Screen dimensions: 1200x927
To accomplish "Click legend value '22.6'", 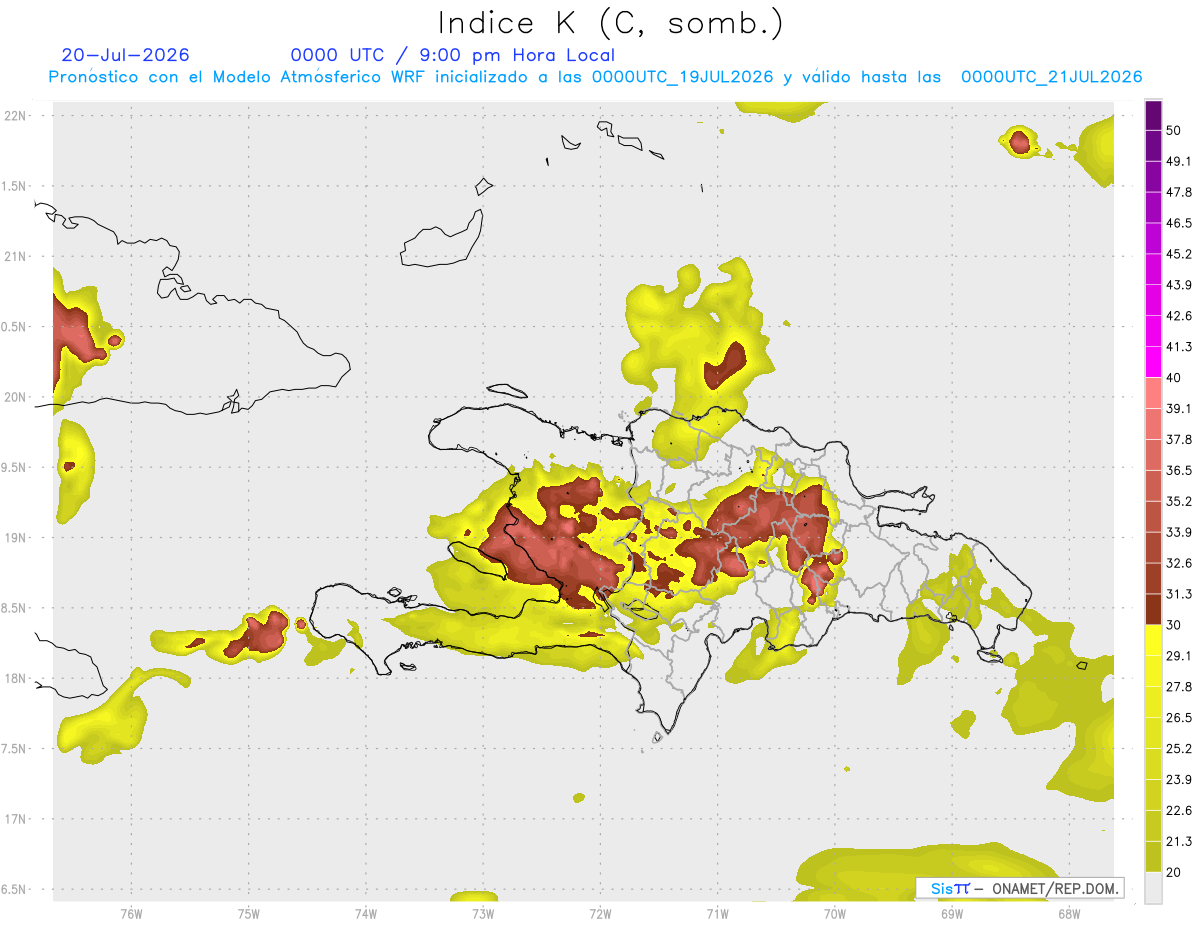I will click(x=1179, y=811).
